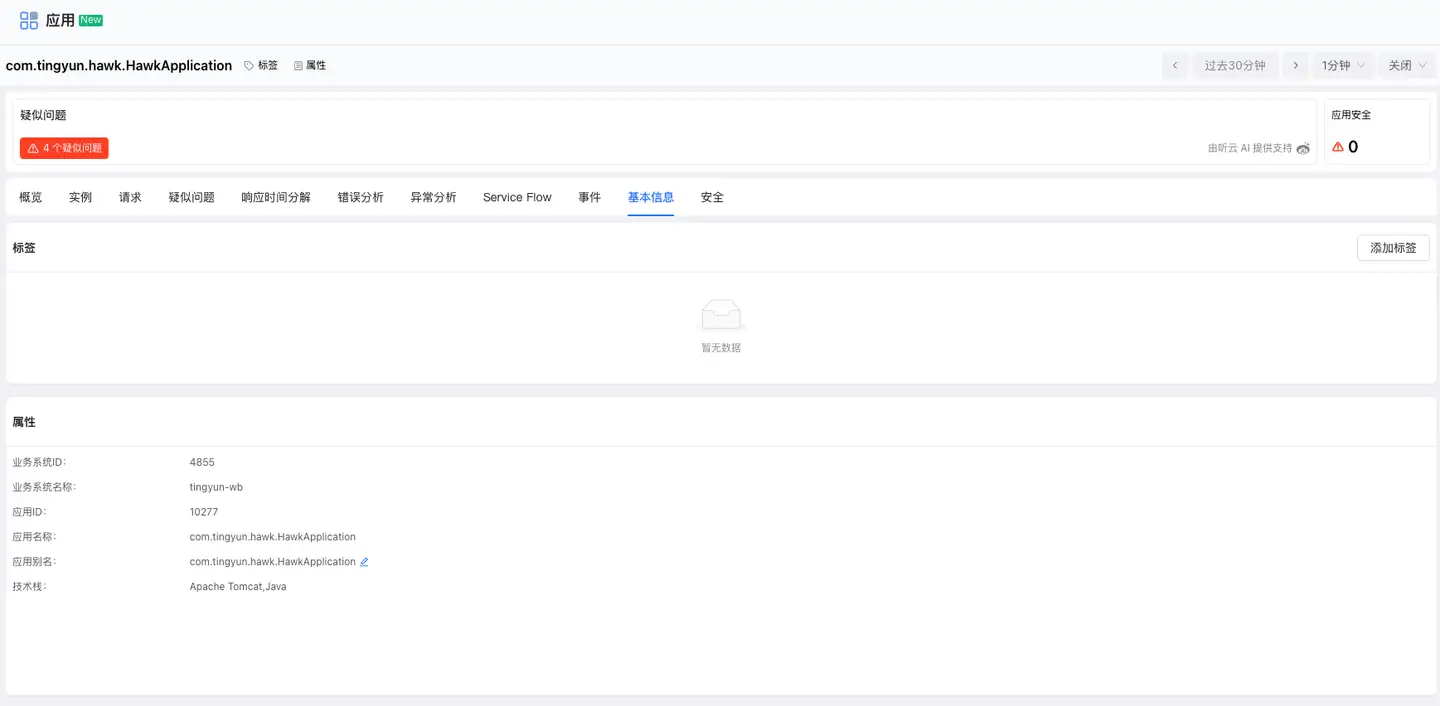Click the 添加标签 button
The image size is (1440, 706).
click(x=1392, y=248)
